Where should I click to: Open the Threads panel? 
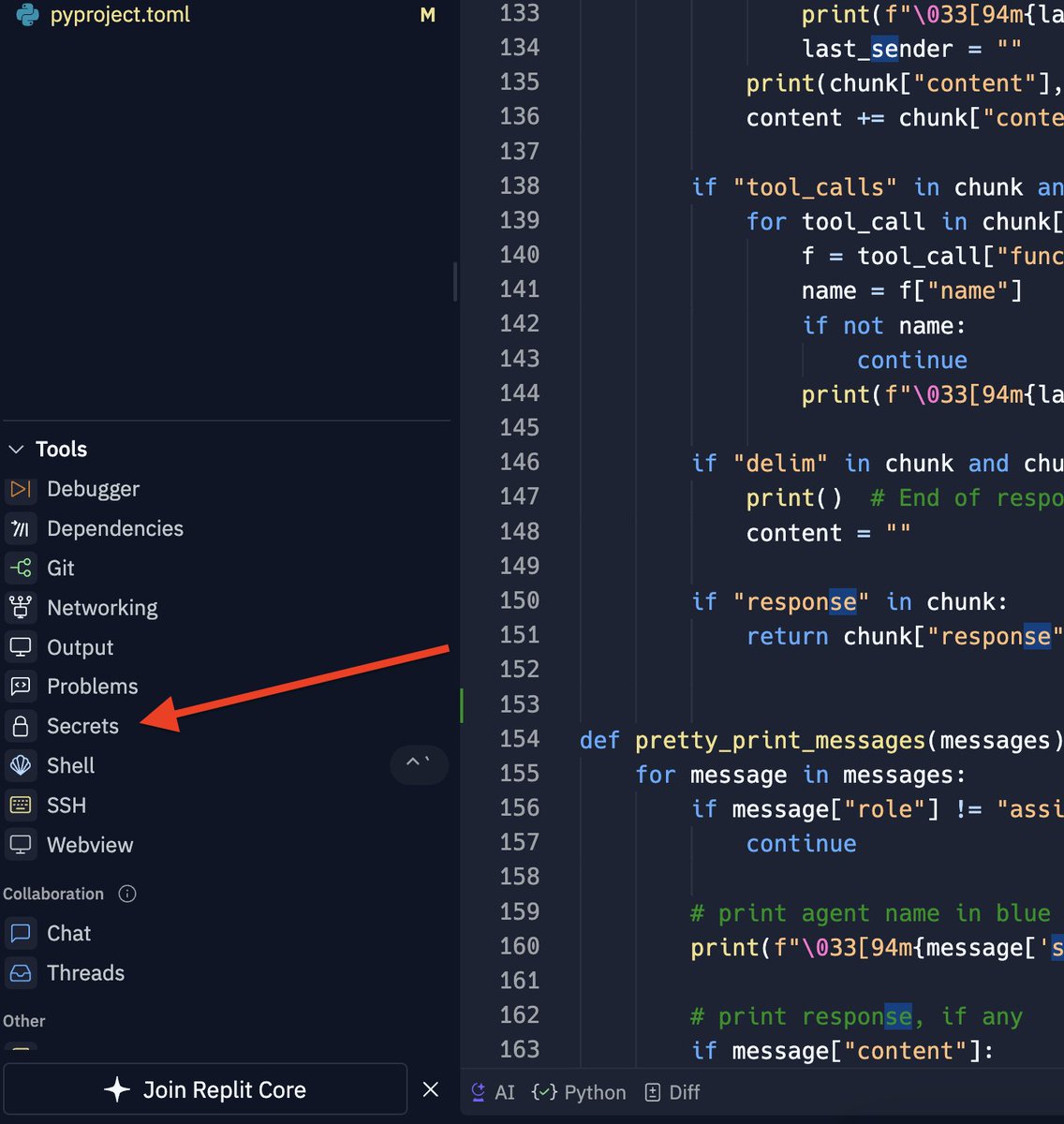pyautogui.click(x=85, y=972)
